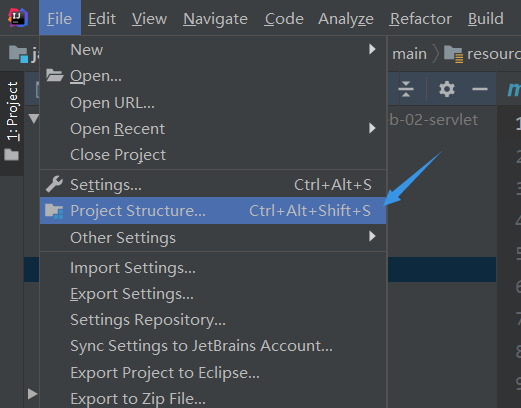Collapse the top project tree node

point(33,119)
